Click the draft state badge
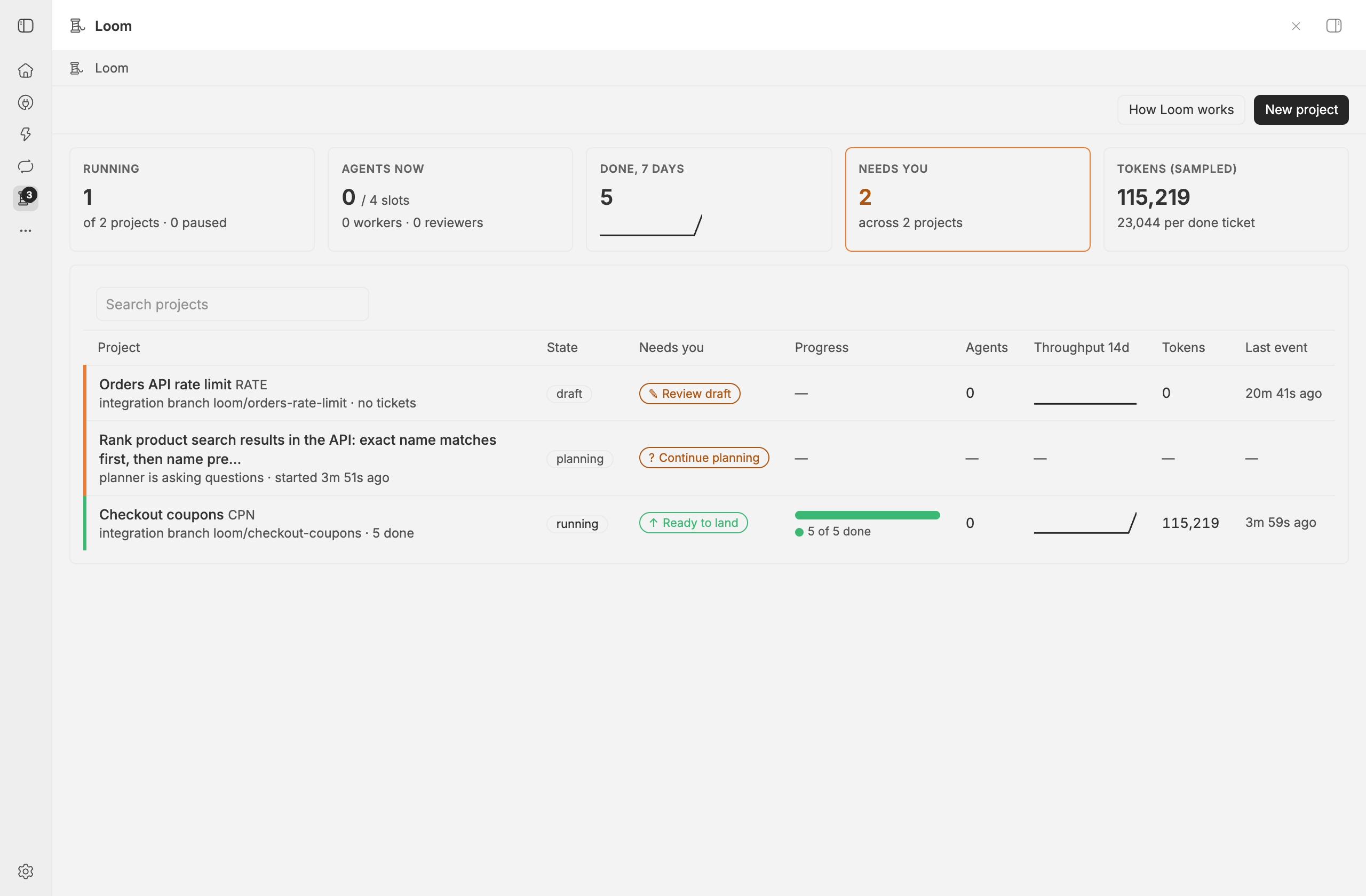The width and height of the screenshot is (1366, 896). pos(569,394)
